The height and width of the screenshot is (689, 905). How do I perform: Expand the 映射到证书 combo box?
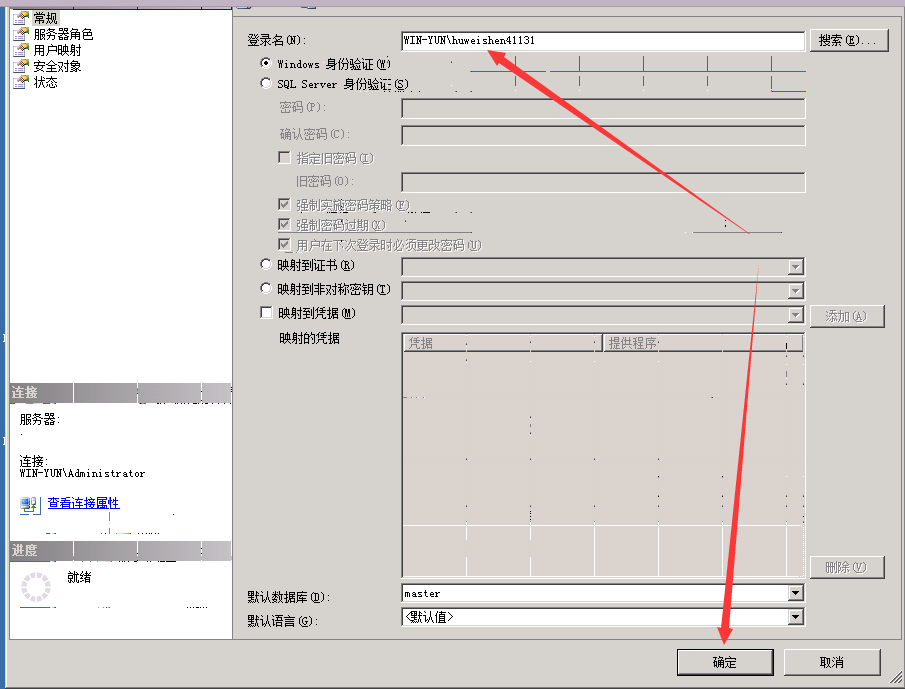pyautogui.click(x=796, y=267)
